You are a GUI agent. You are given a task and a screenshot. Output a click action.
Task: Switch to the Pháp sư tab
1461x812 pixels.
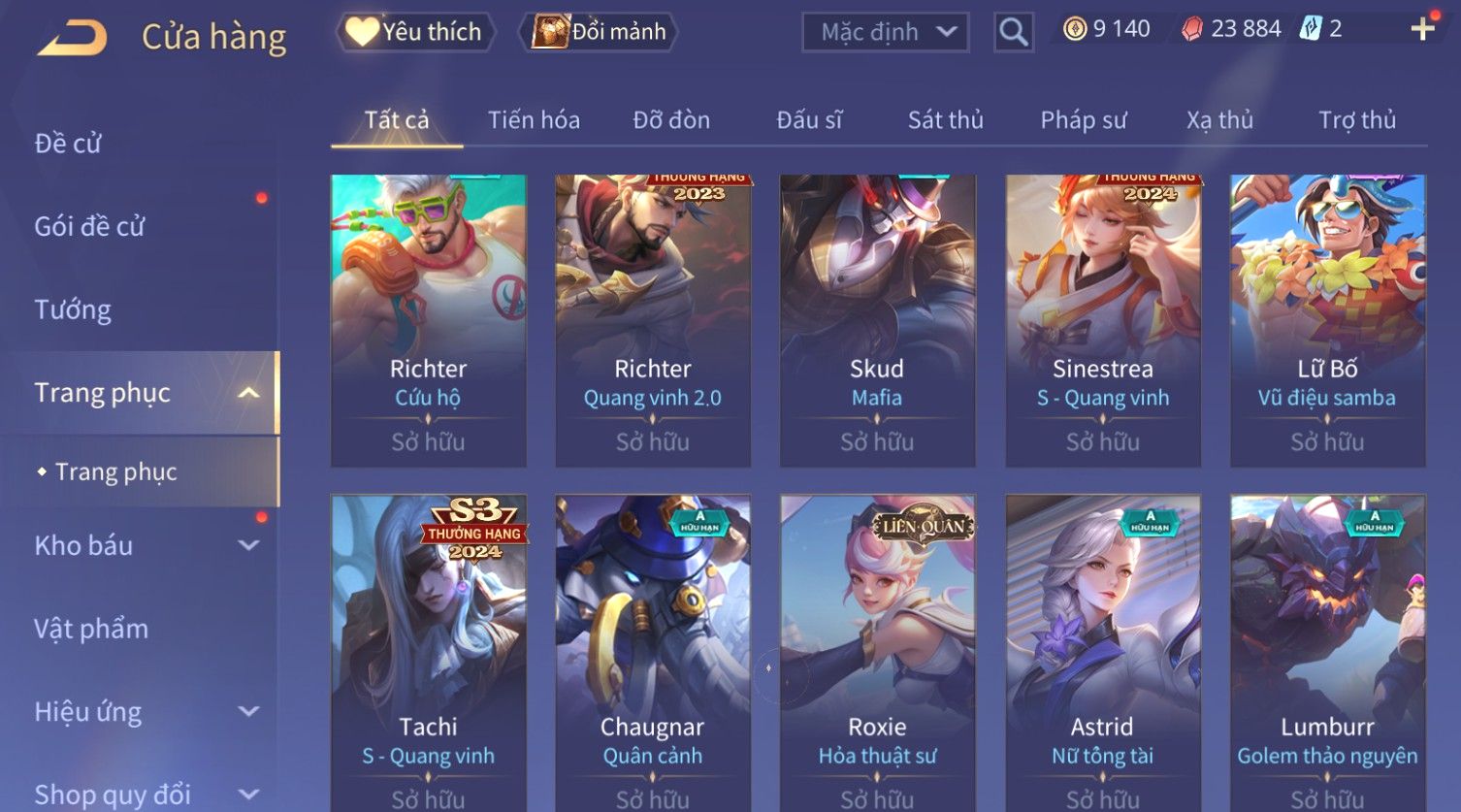(1084, 120)
